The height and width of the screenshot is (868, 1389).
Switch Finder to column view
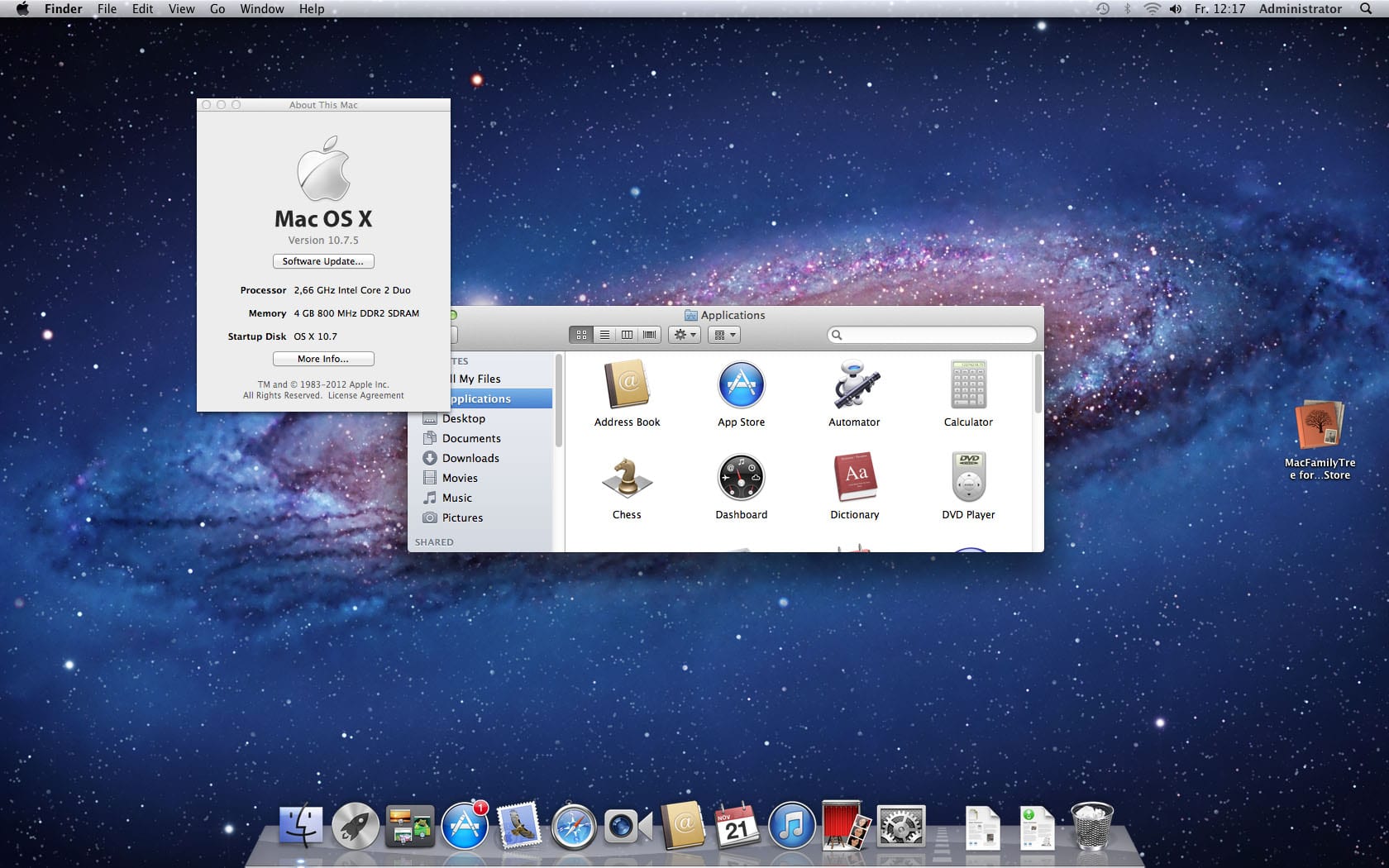point(627,335)
